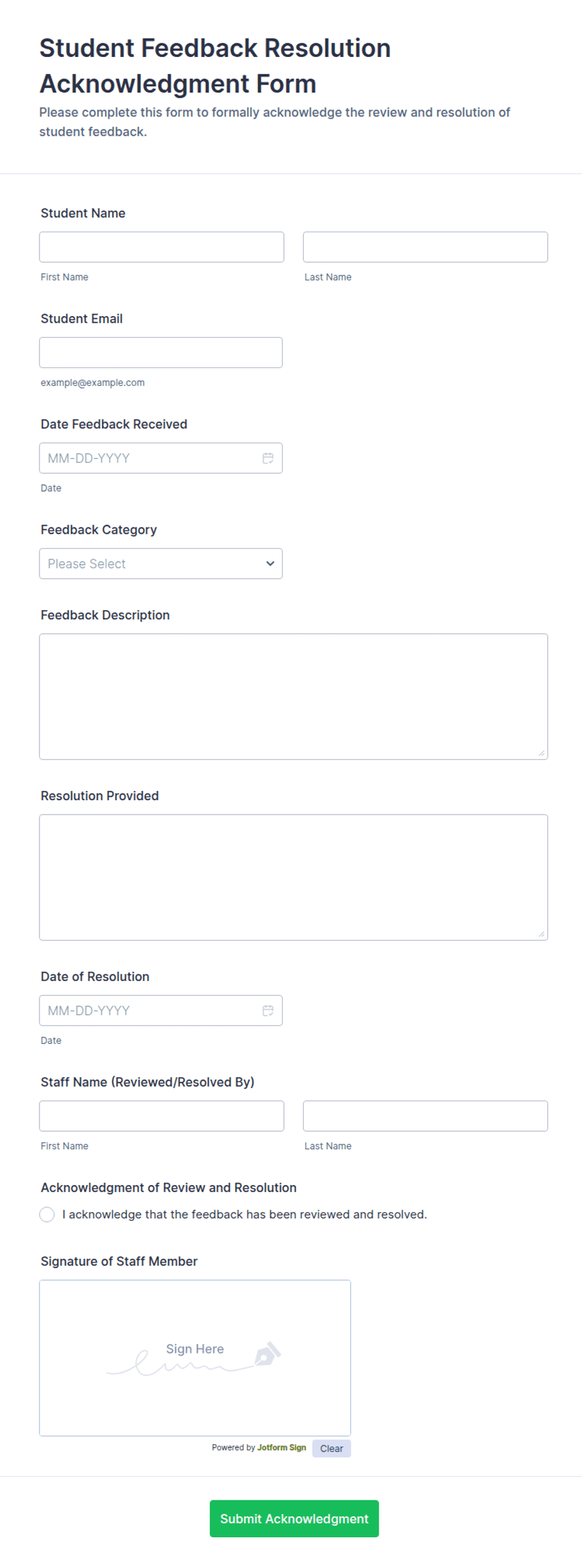
Task: Submit Acknowledgment button click
Action: 294,1519
